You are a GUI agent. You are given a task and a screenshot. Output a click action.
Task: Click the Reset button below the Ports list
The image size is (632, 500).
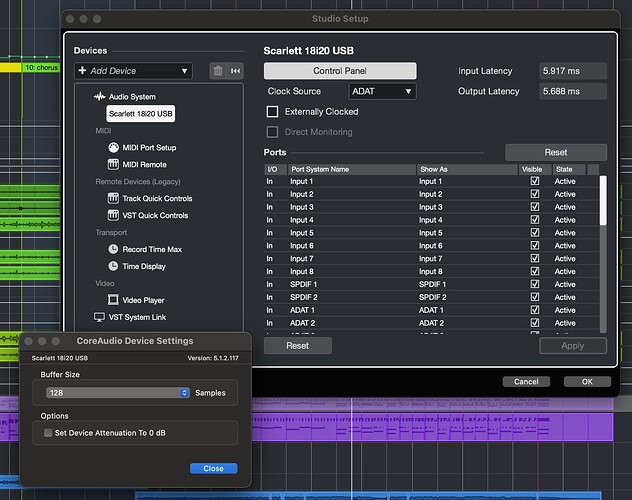click(298, 346)
